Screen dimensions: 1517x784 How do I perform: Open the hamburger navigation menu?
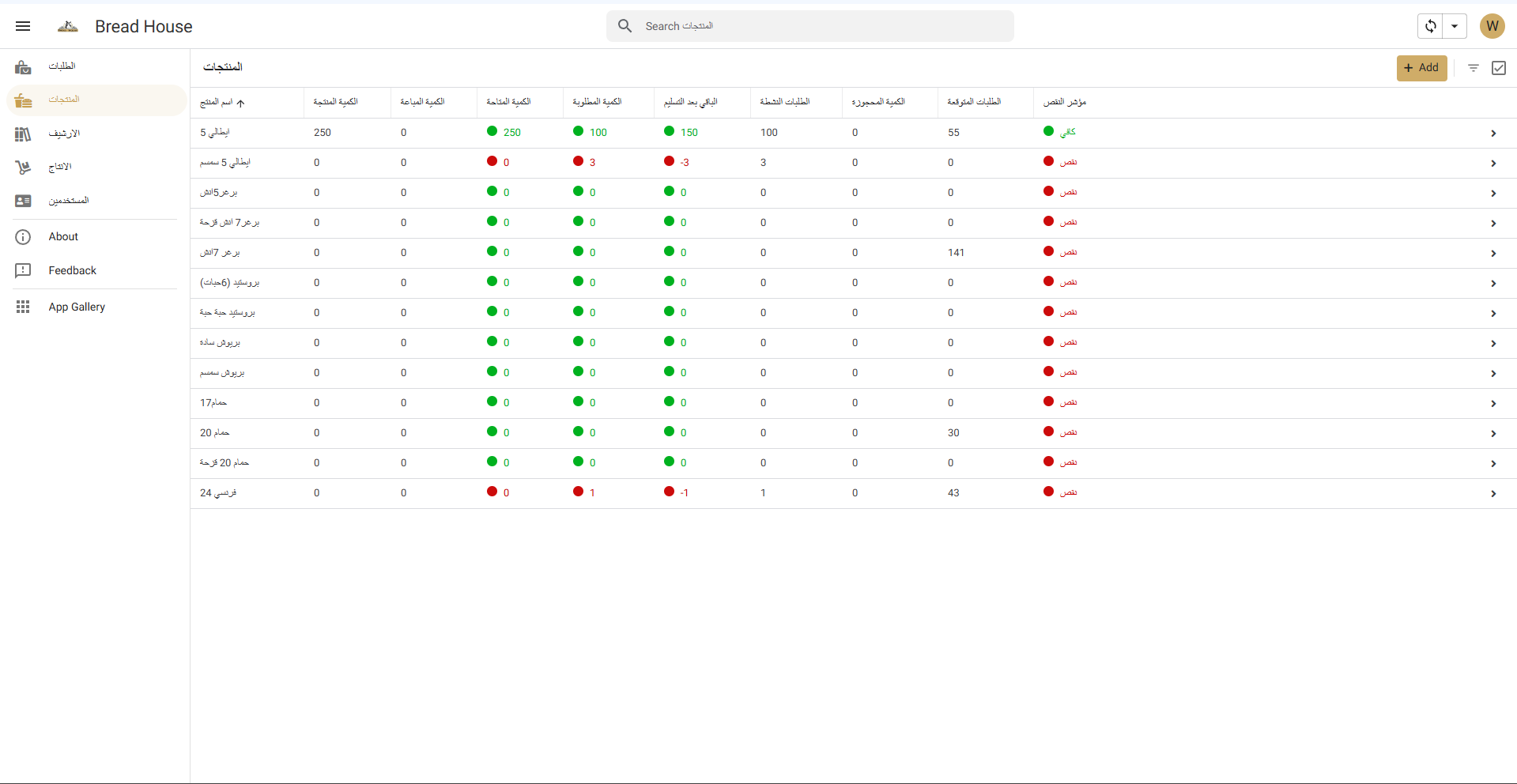pyautogui.click(x=23, y=26)
